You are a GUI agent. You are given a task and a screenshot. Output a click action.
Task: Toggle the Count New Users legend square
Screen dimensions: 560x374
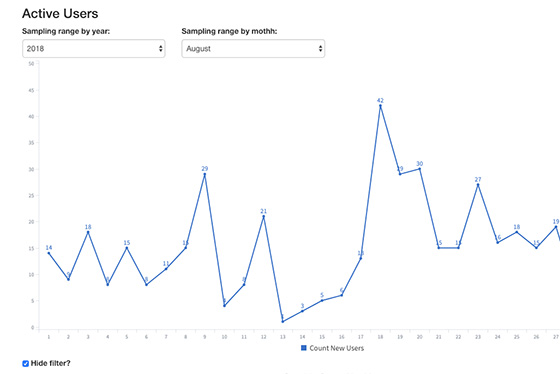(x=304, y=348)
